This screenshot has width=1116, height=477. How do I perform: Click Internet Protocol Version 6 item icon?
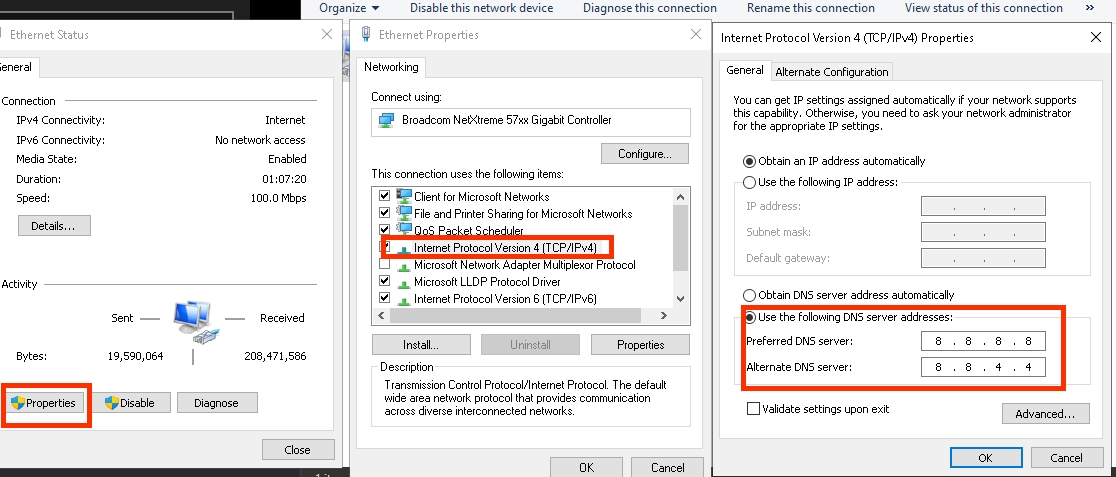click(x=404, y=300)
